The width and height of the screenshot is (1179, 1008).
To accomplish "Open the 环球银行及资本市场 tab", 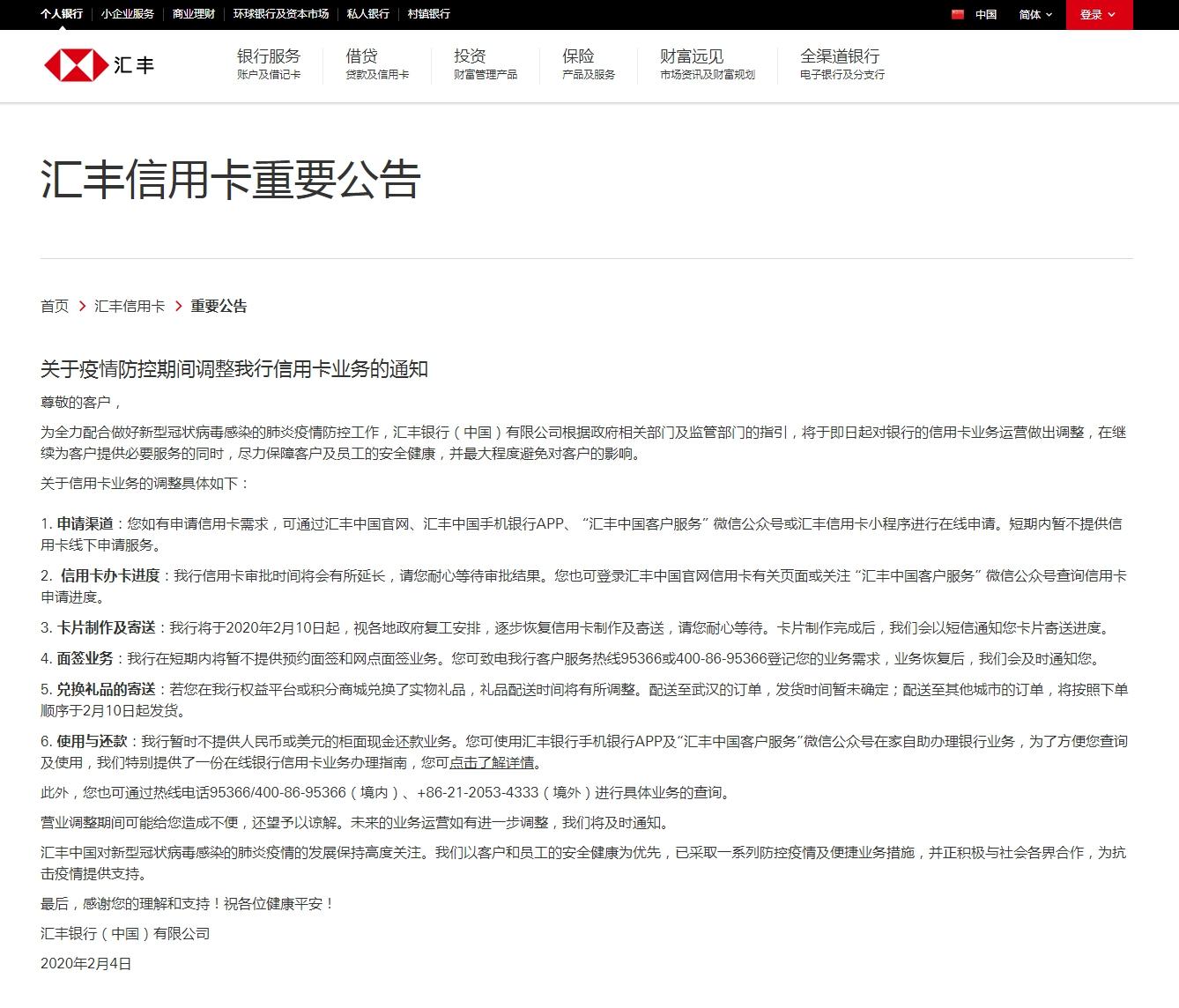I will 281,14.
